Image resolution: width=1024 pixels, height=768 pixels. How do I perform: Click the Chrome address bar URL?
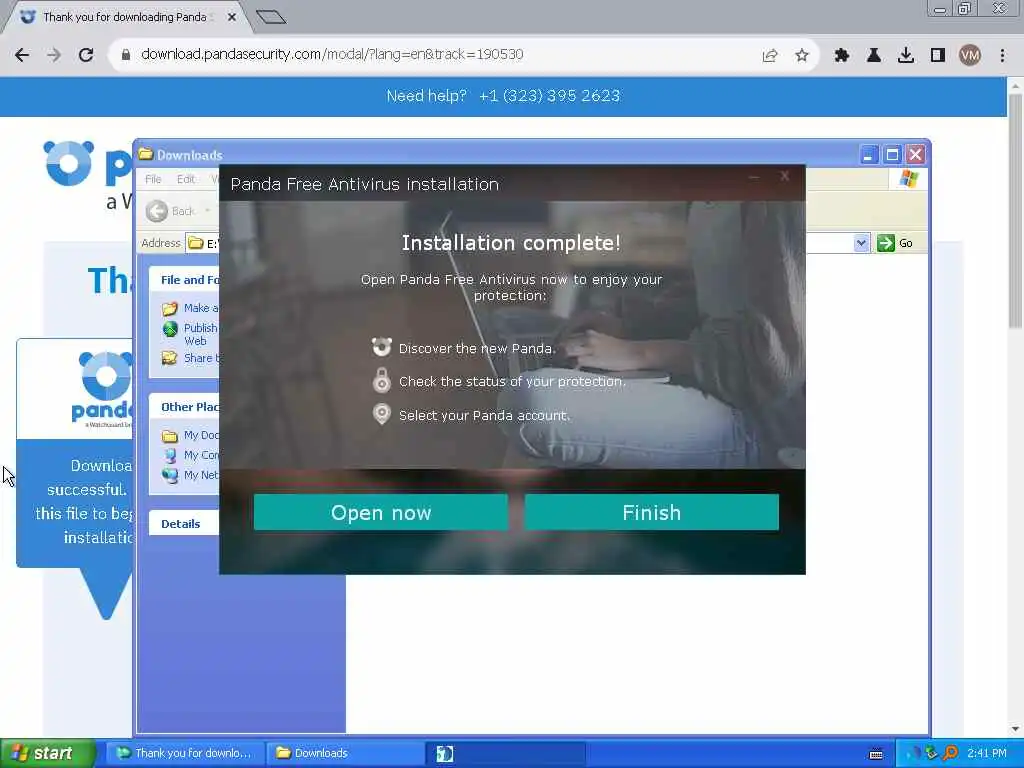click(332, 54)
